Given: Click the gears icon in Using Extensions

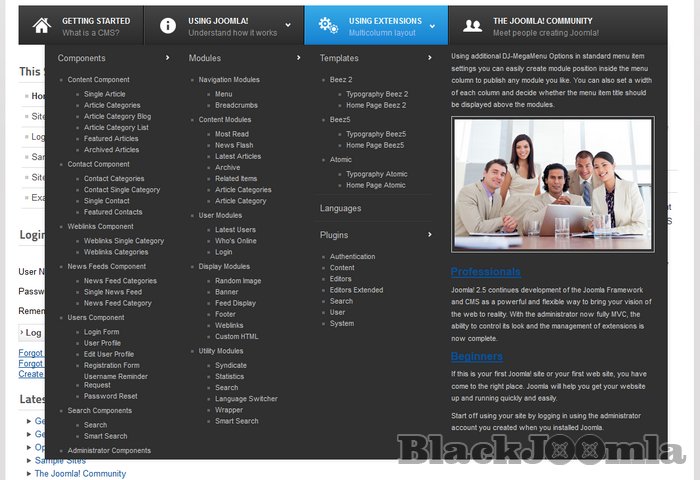Looking at the screenshot, I should point(328,26).
